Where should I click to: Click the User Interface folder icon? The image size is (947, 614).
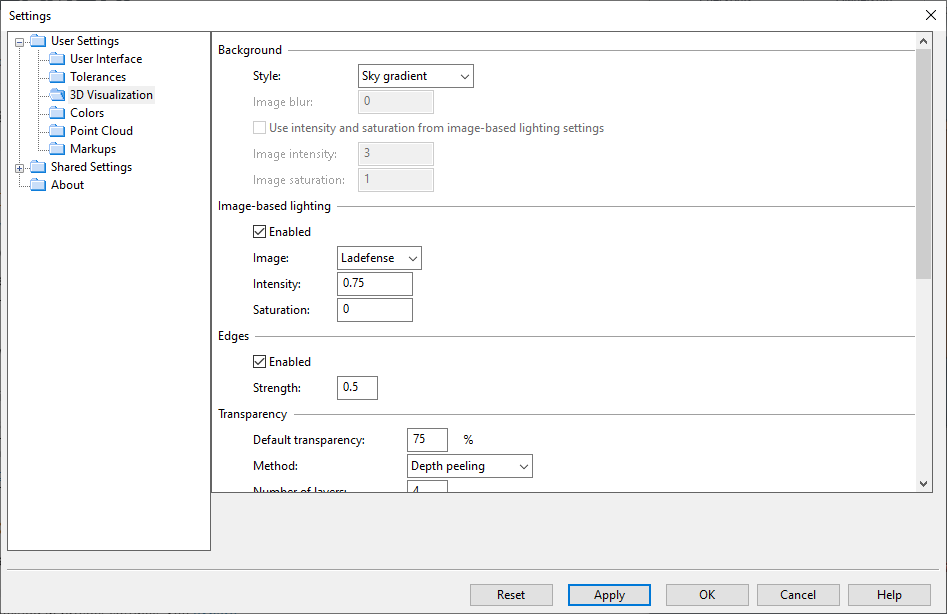tap(57, 59)
